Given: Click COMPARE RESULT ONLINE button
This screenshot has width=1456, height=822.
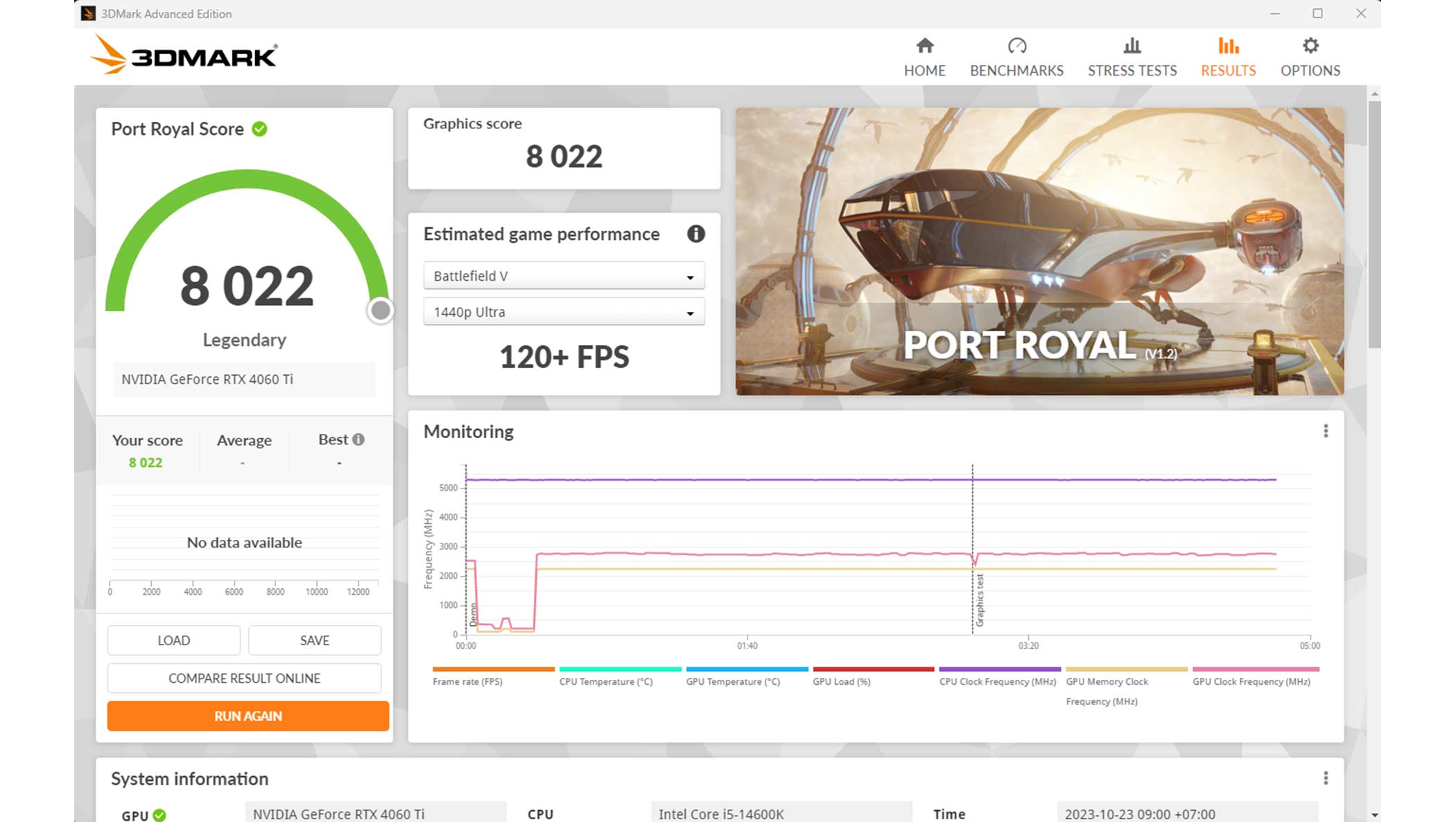Looking at the screenshot, I should [244, 678].
